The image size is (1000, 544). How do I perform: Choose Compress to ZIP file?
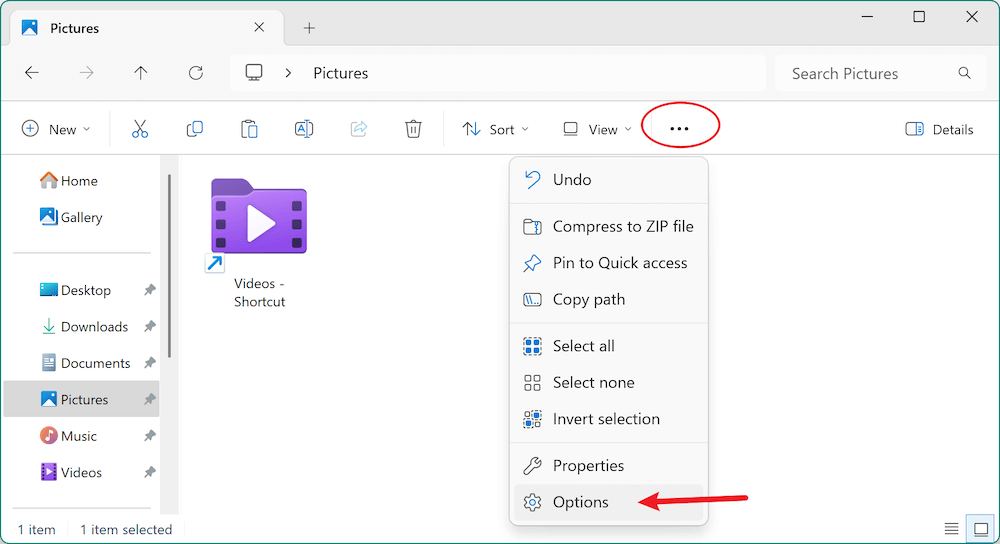tap(609, 226)
